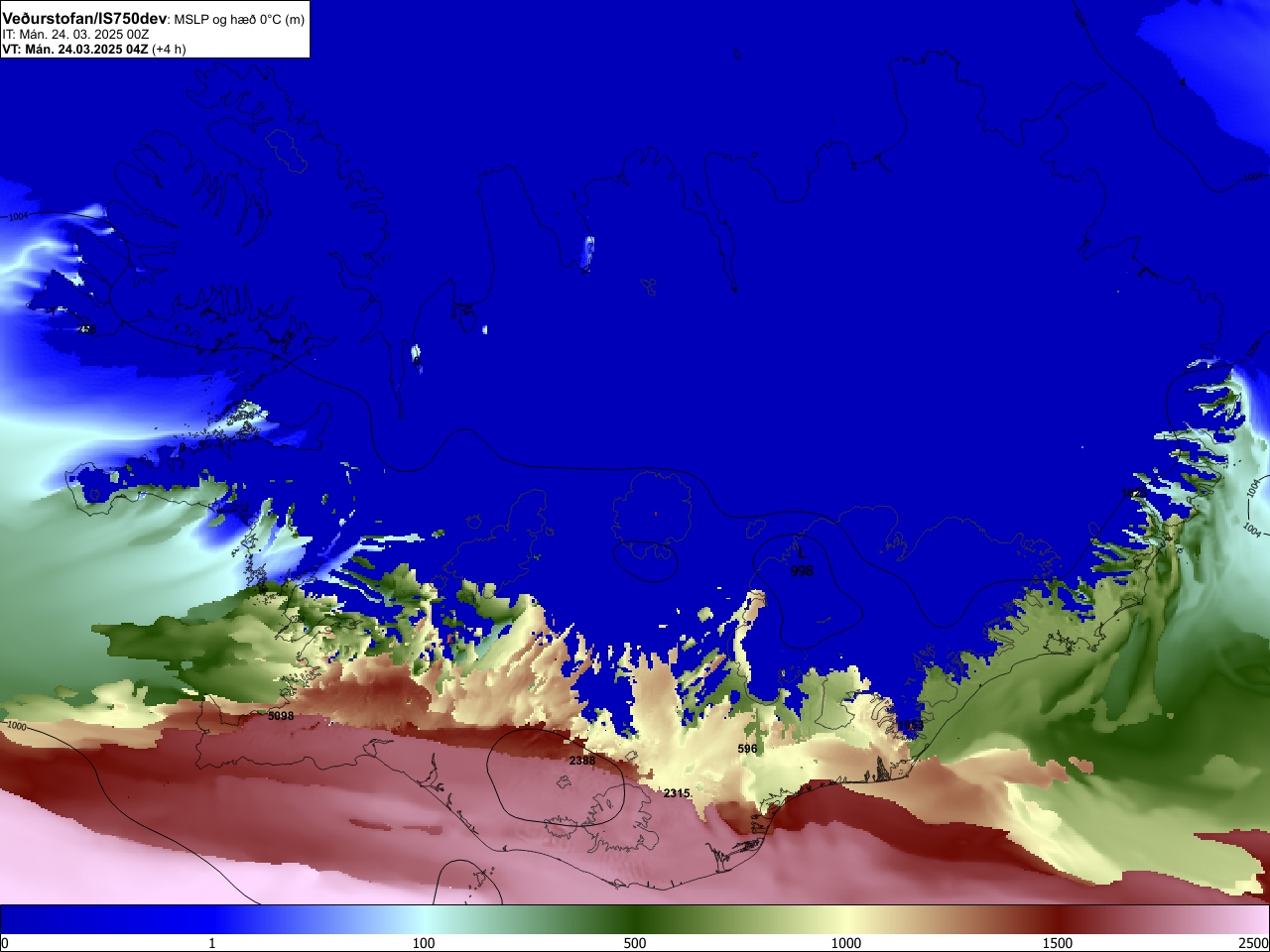Click the dark red colorbar segment near 1500
This screenshot has width=1270, height=952.
point(1058,919)
